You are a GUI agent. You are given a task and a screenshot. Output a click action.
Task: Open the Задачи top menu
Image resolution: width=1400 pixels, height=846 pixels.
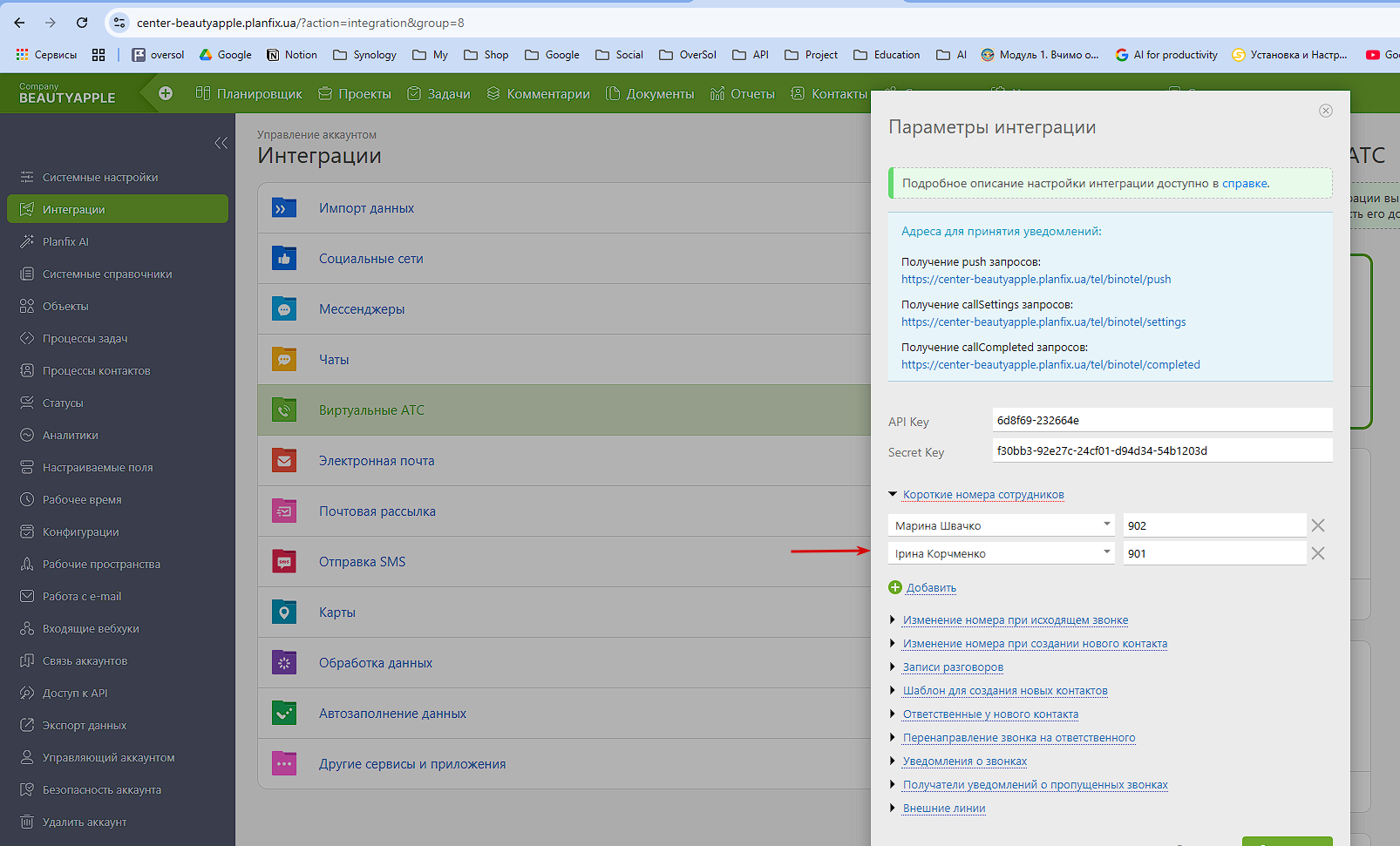pyautogui.click(x=438, y=93)
